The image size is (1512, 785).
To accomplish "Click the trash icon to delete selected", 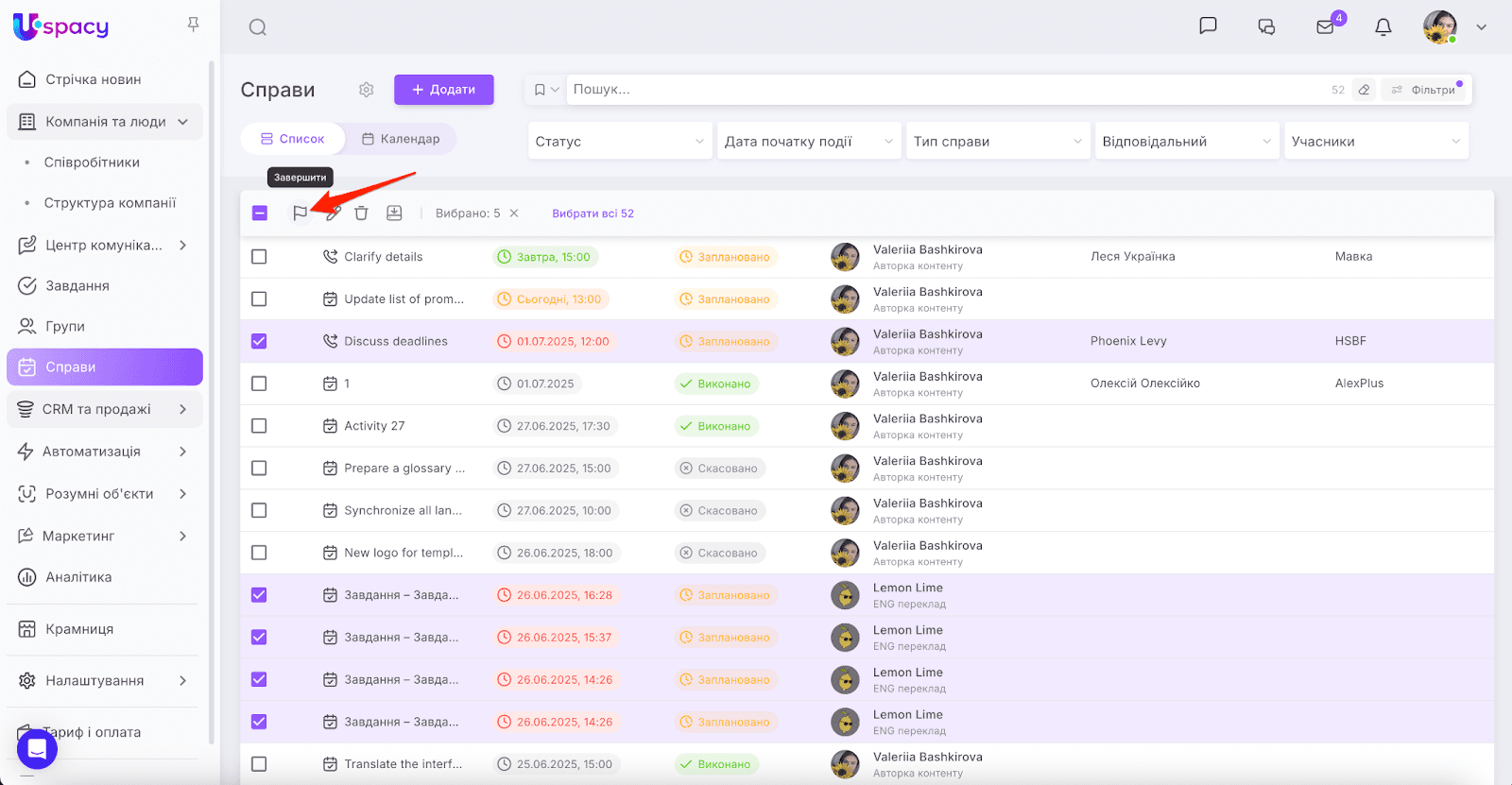I will (361, 213).
